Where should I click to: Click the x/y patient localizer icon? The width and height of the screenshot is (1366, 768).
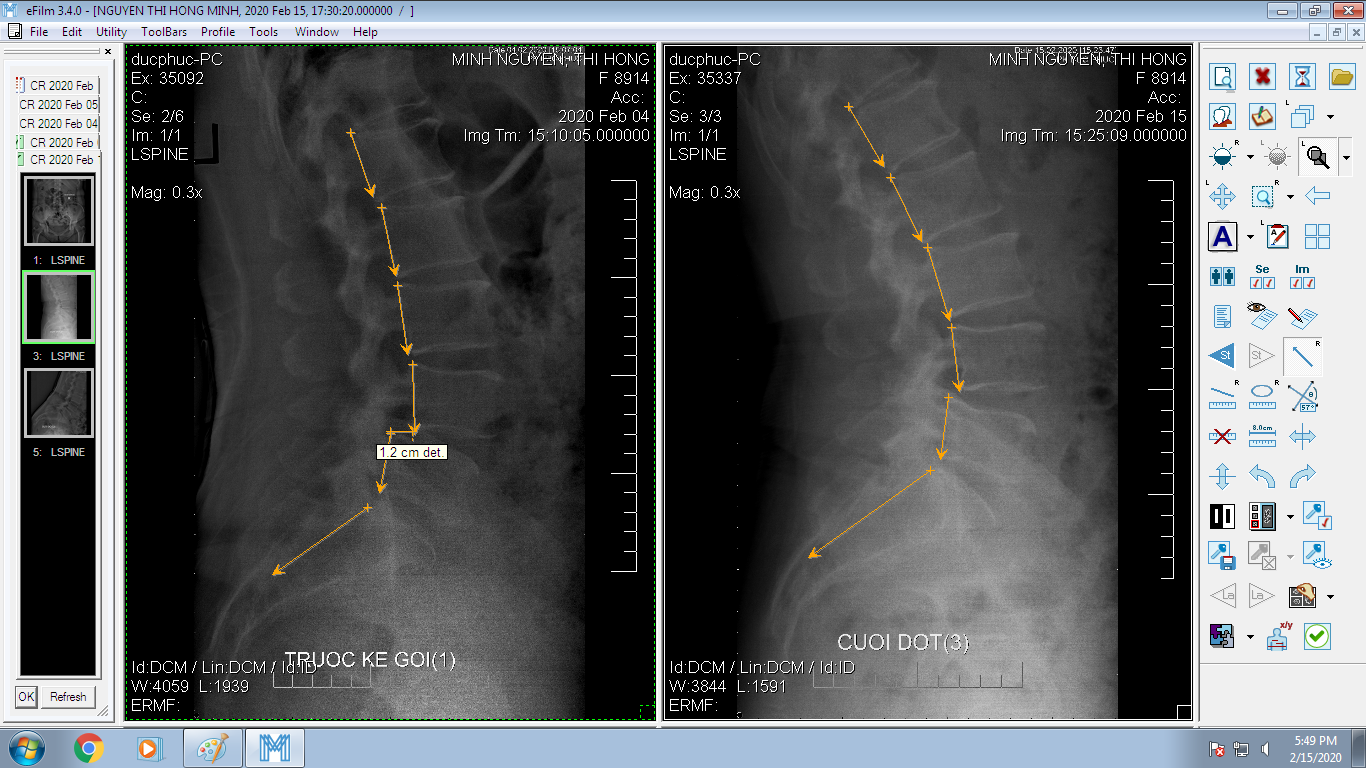1278,636
